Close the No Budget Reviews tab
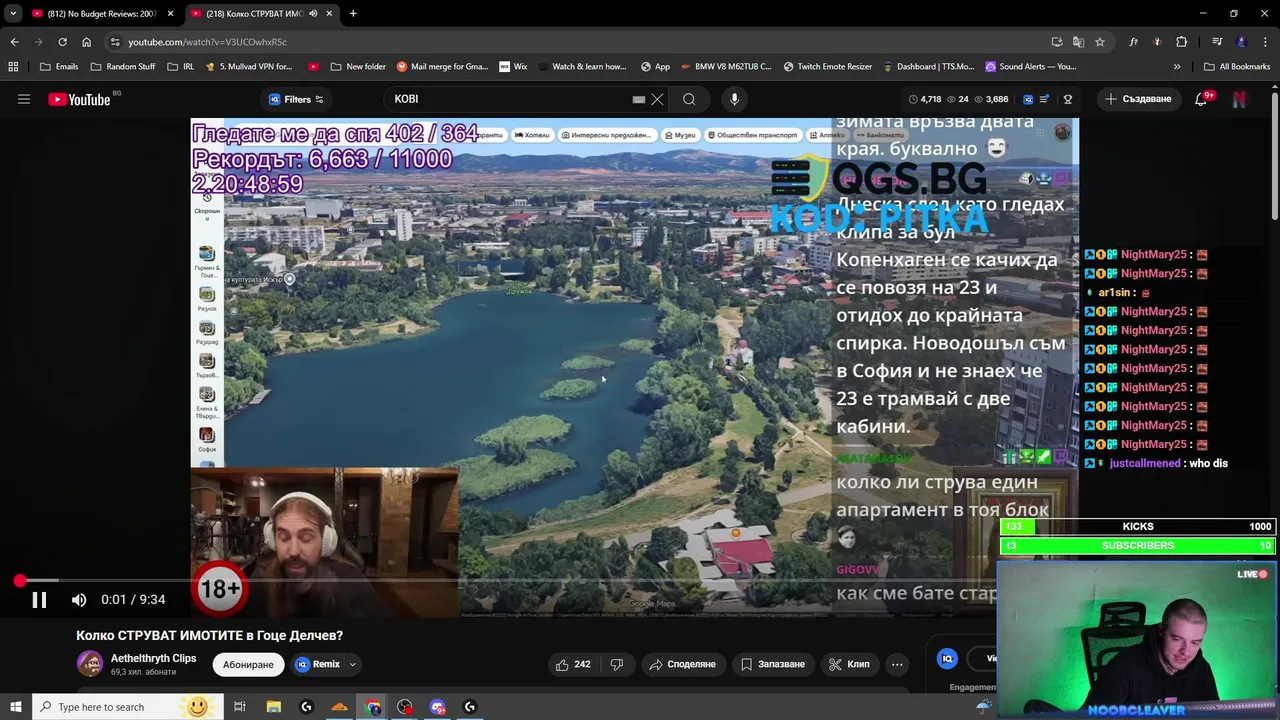 pyautogui.click(x=171, y=13)
